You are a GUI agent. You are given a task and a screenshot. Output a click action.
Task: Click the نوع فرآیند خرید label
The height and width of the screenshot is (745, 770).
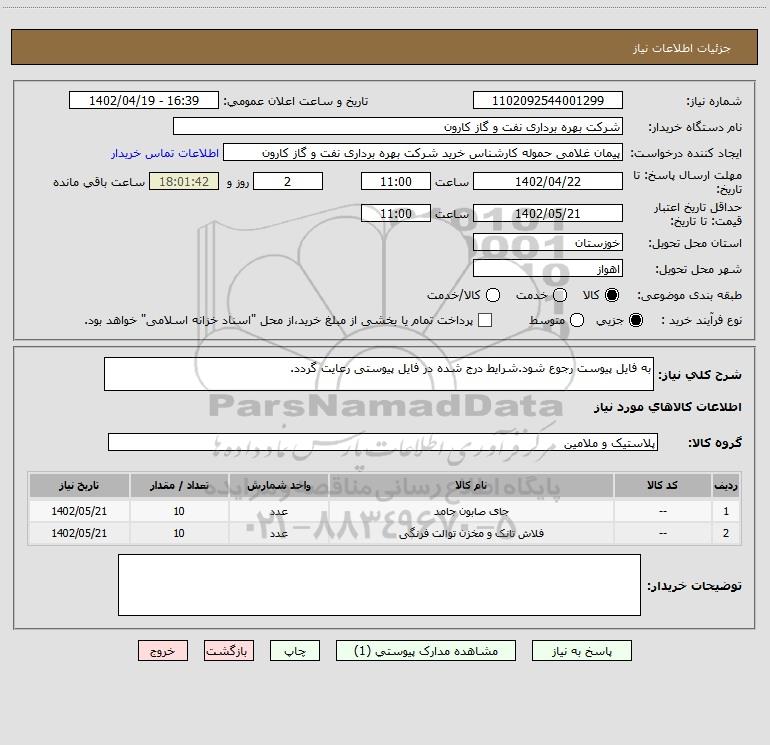tap(701, 320)
